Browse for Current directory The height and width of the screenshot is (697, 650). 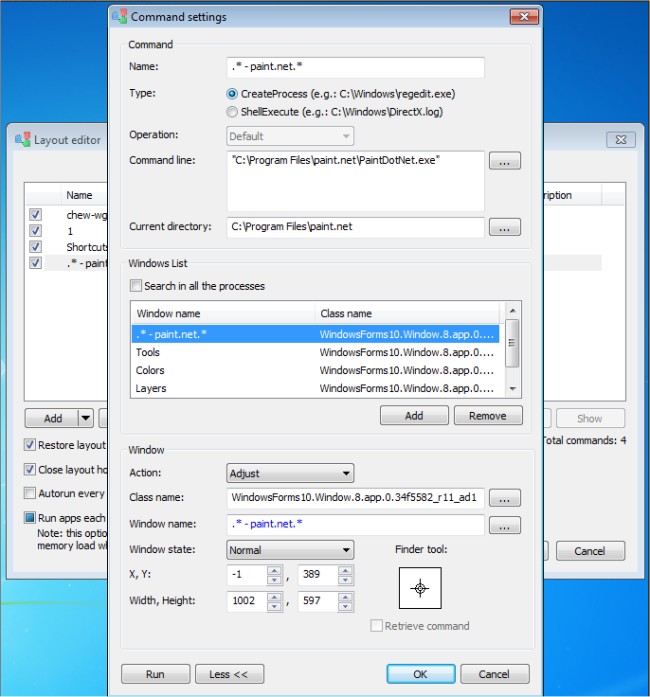coord(505,227)
